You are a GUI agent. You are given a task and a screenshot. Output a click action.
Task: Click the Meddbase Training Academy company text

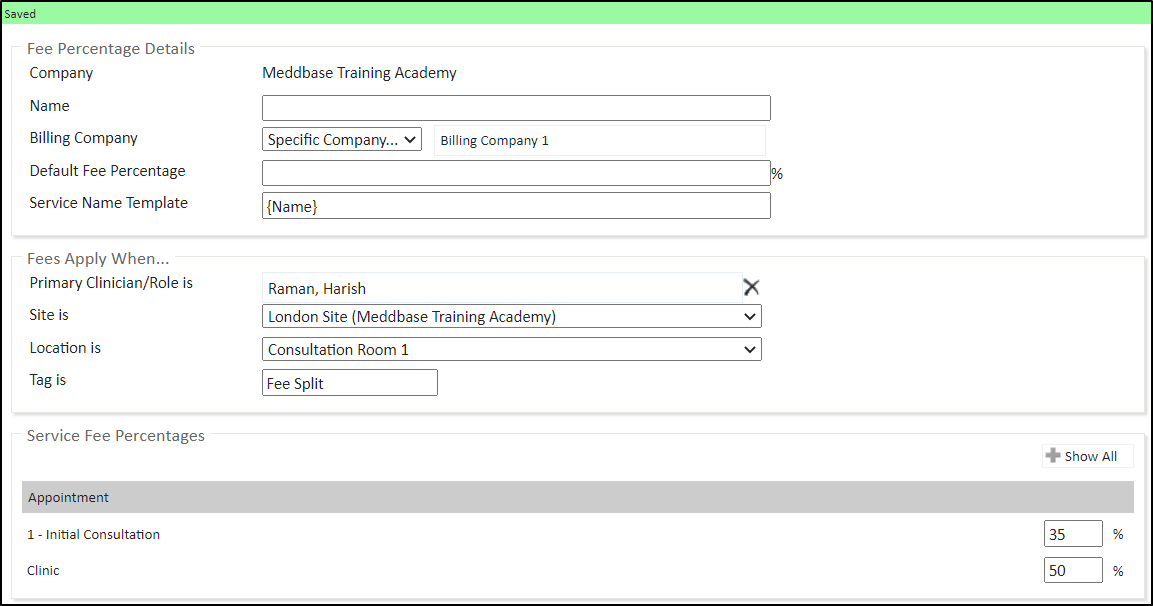pos(359,73)
